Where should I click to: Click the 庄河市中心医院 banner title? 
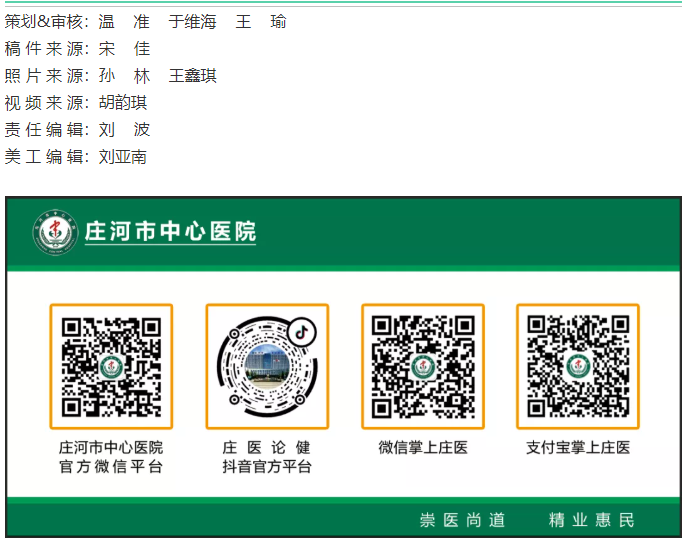[170, 231]
